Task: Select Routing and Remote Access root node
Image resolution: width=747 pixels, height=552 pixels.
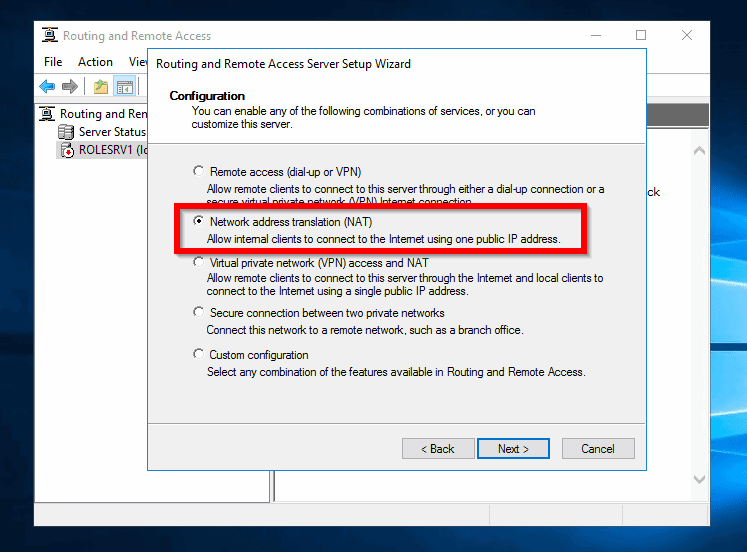Action: 103,114
